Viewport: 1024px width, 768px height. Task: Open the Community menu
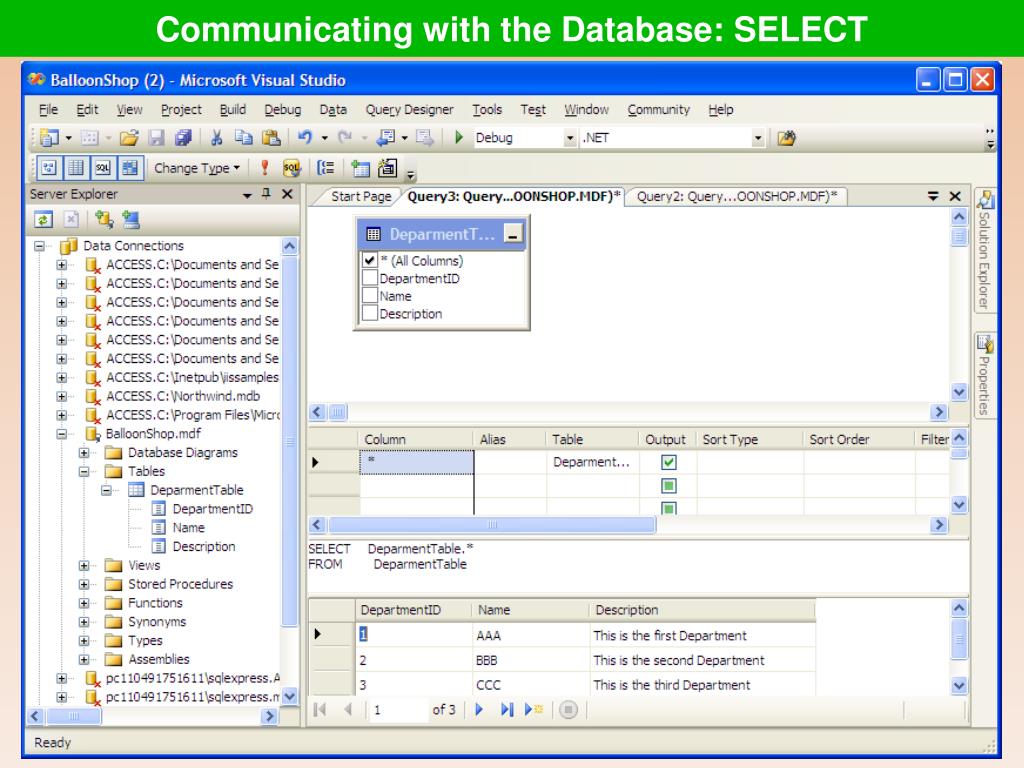[x=658, y=110]
